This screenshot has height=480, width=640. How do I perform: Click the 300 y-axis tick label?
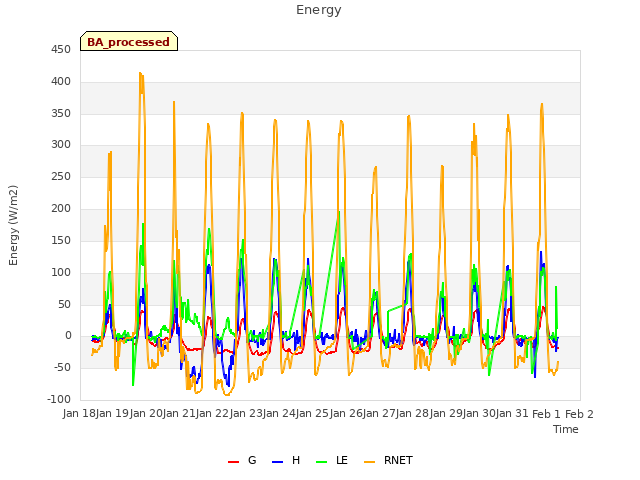tap(61, 144)
